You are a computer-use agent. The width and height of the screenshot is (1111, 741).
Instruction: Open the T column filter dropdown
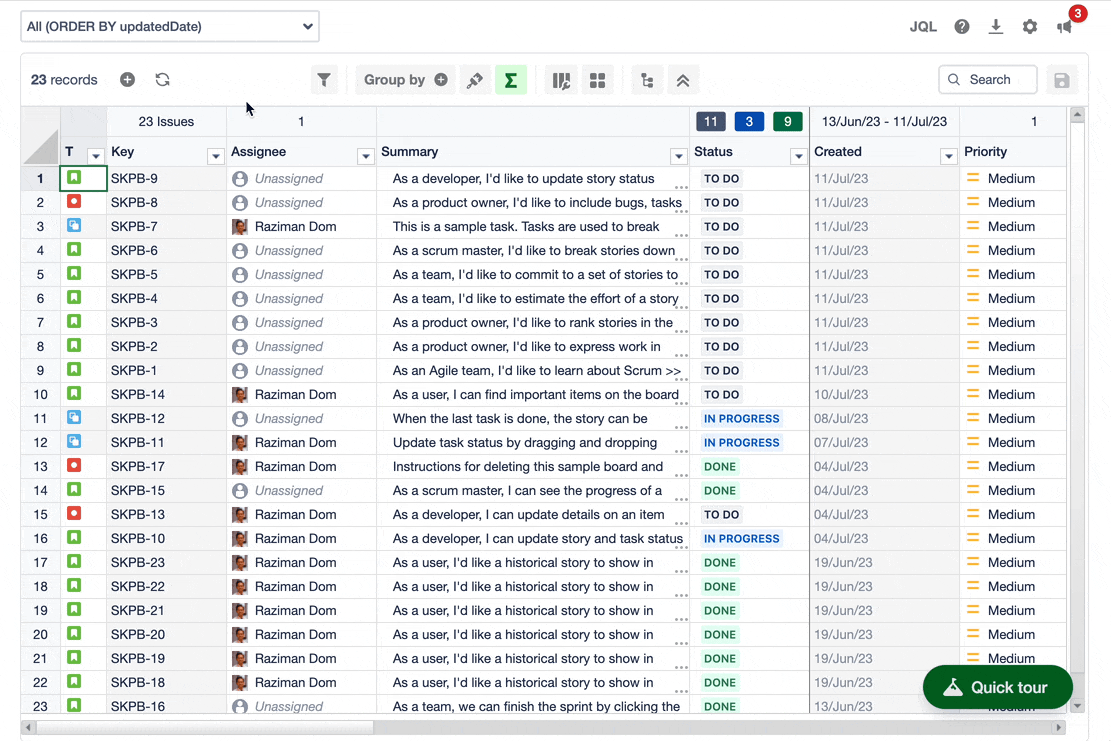click(96, 156)
